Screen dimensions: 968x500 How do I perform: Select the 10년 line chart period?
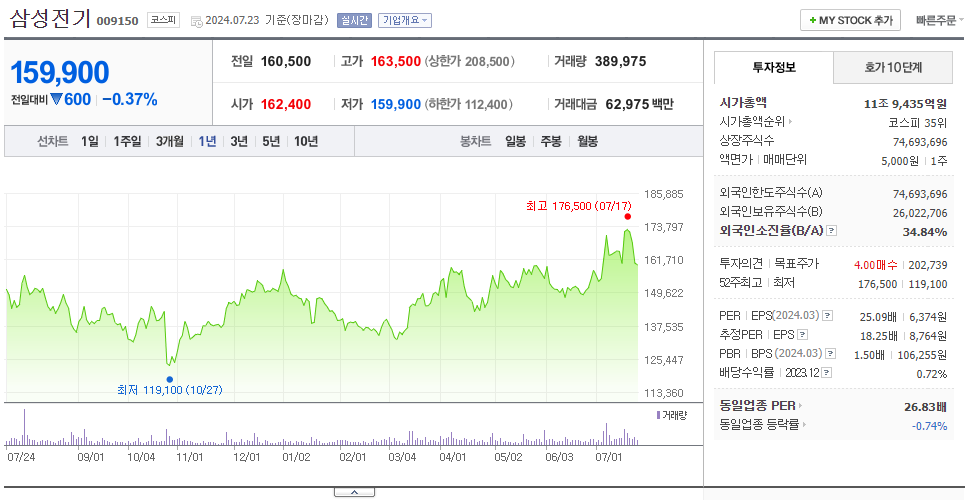tap(306, 141)
